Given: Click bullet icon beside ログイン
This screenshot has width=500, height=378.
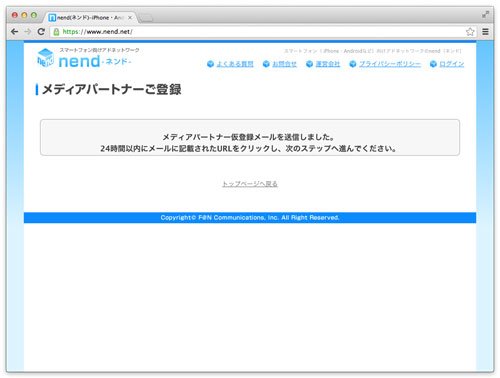Looking at the screenshot, I should pyautogui.click(x=433, y=64).
